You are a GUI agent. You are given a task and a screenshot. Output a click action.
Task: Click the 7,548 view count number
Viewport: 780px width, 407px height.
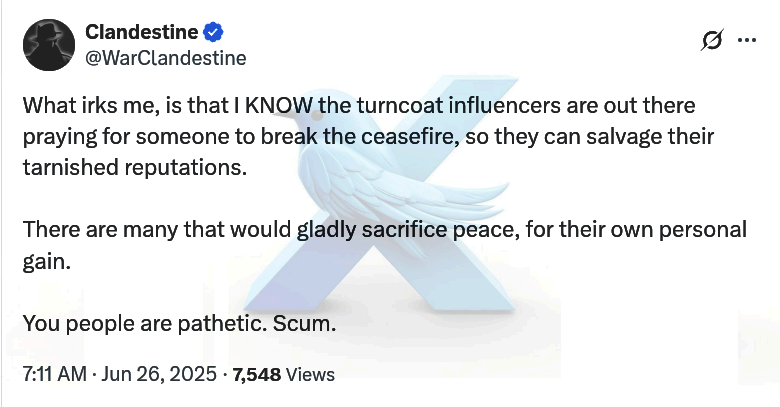tap(256, 375)
